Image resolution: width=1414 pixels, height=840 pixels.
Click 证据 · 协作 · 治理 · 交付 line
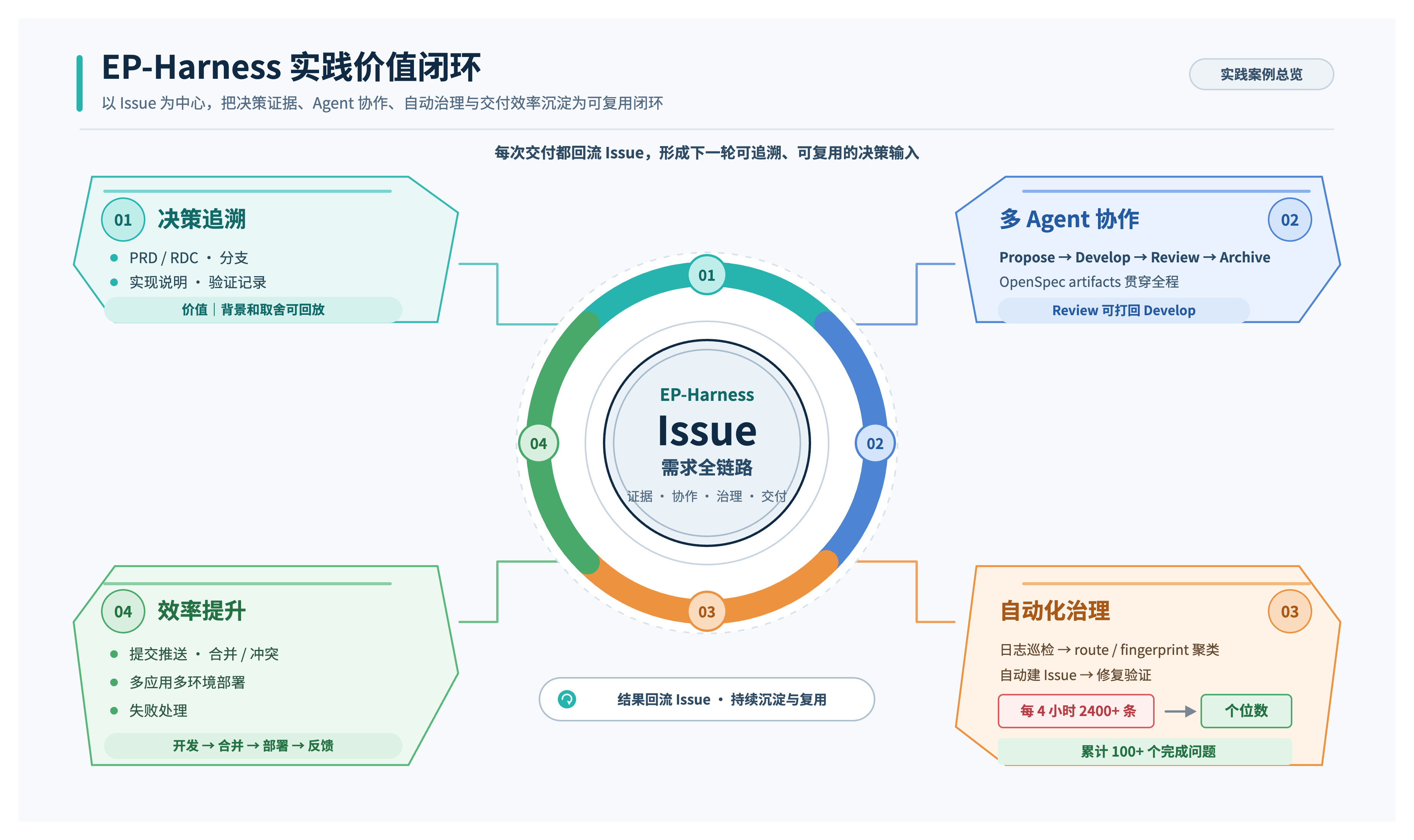tap(707, 497)
